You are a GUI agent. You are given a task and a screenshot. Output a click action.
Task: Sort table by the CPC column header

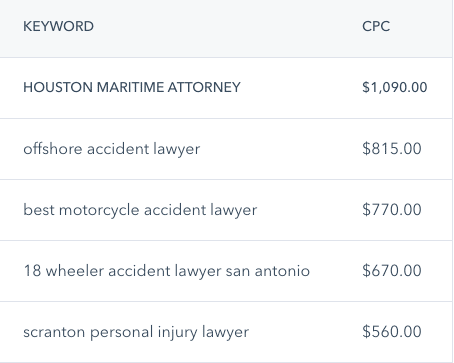coord(376,26)
